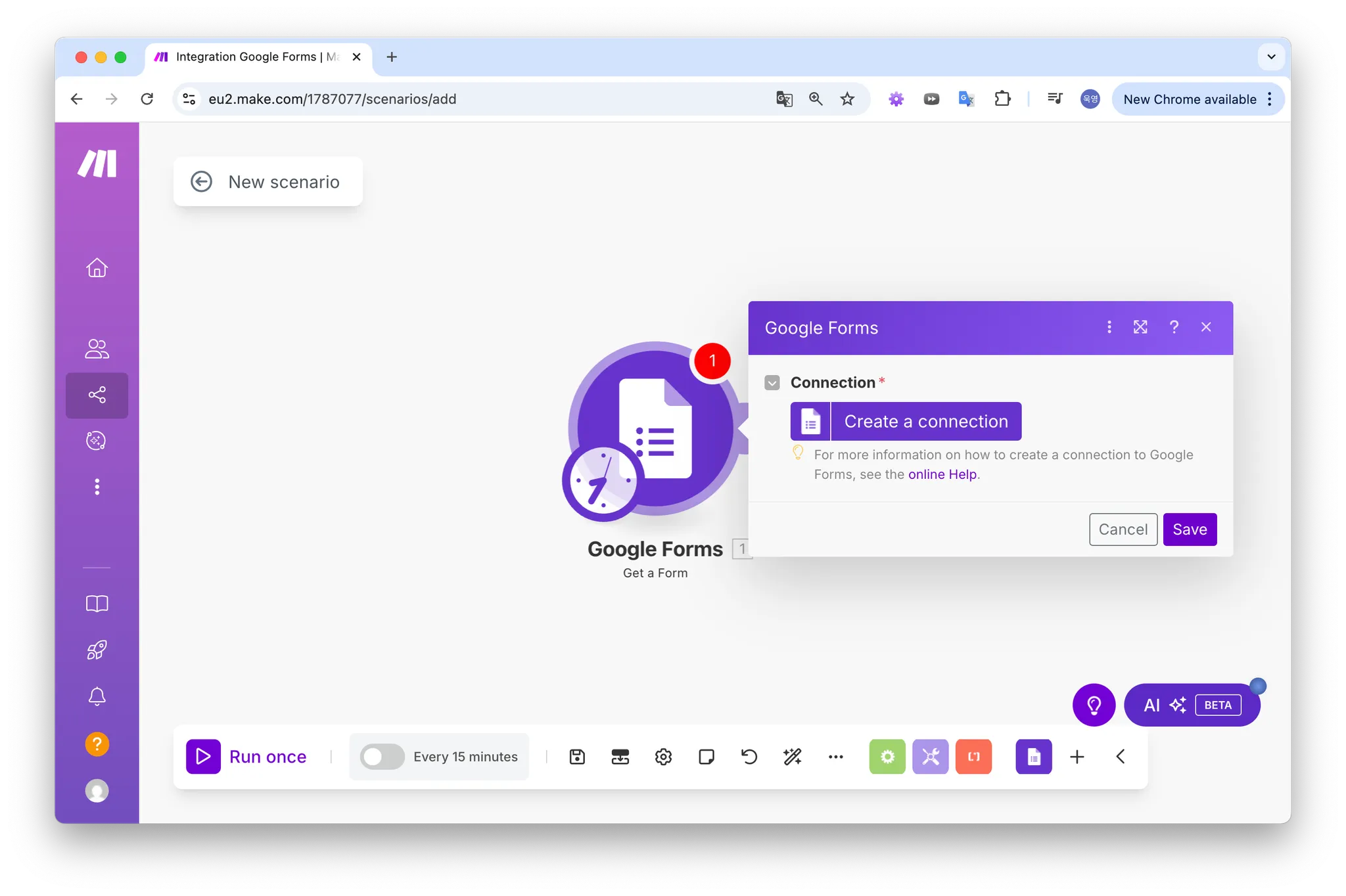The height and width of the screenshot is (896, 1346).
Task: Open the user profile avatar in sidebar
Action: [x=97, y=791]
